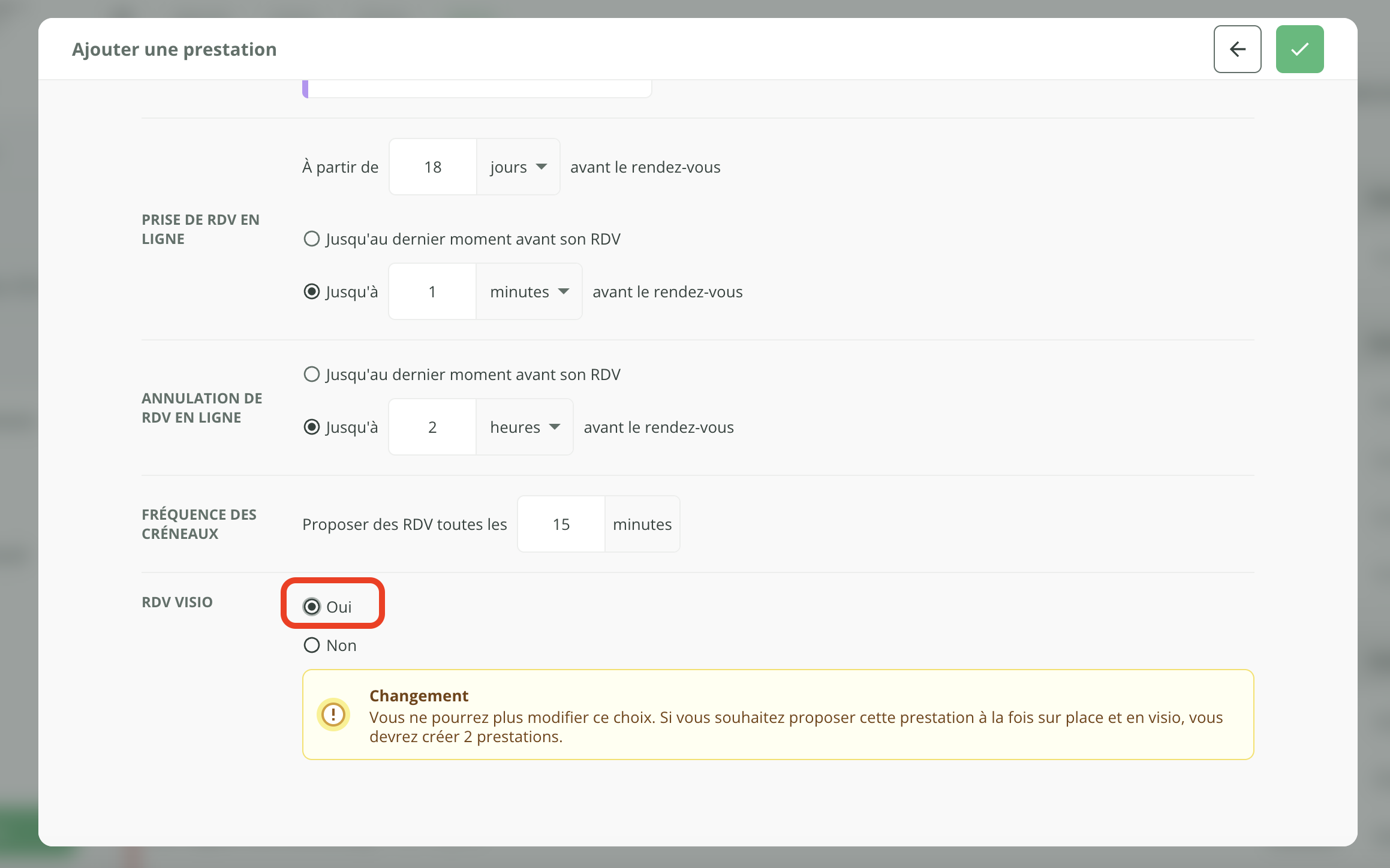Click the 'Ajouter une prestation' title
This screenshot has width=1390, height=868.
(x=174, y=49)
